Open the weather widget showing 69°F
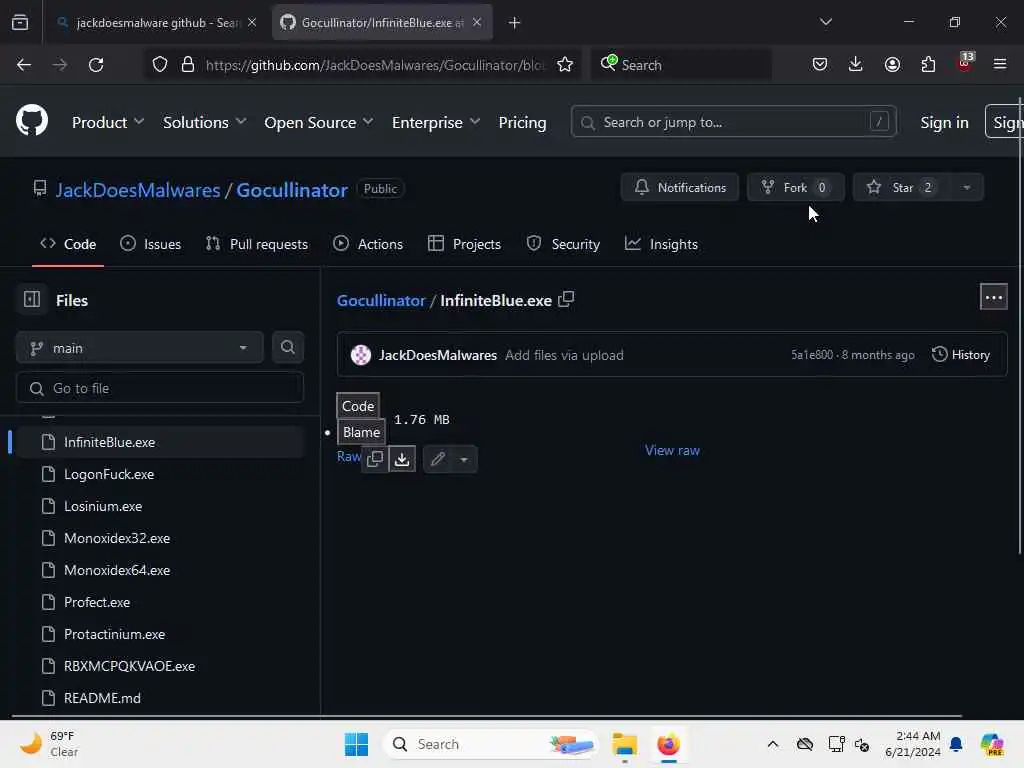Viewport: 1024px width, 768px height. (x=49, y=744)
